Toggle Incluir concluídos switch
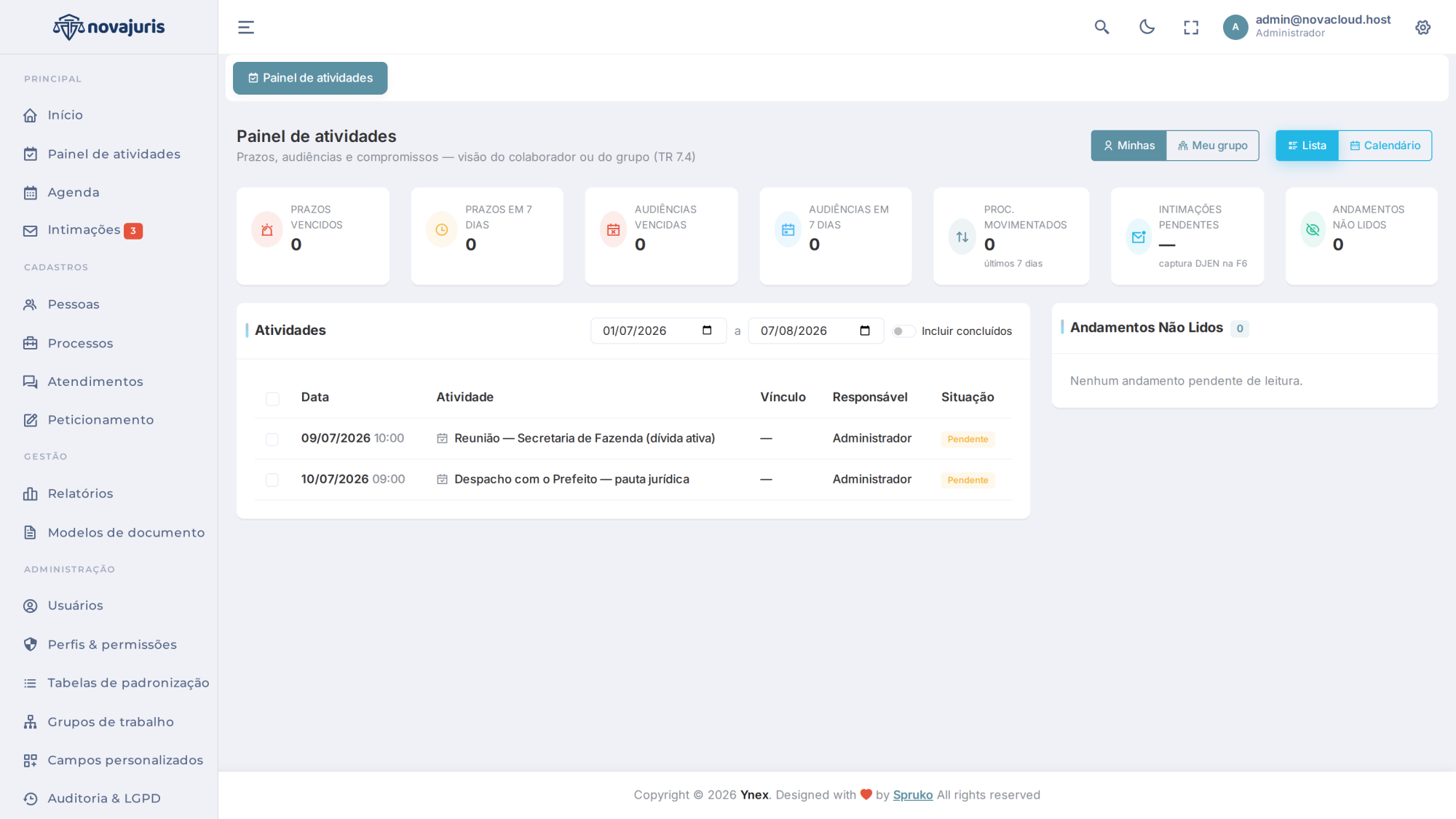1456x819 pixels. click(903, 331)
